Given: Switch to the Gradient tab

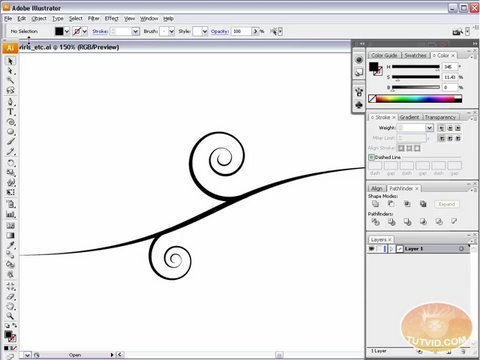Looking at the screenshot, I should pyautogui.click(x=409, y=117).
